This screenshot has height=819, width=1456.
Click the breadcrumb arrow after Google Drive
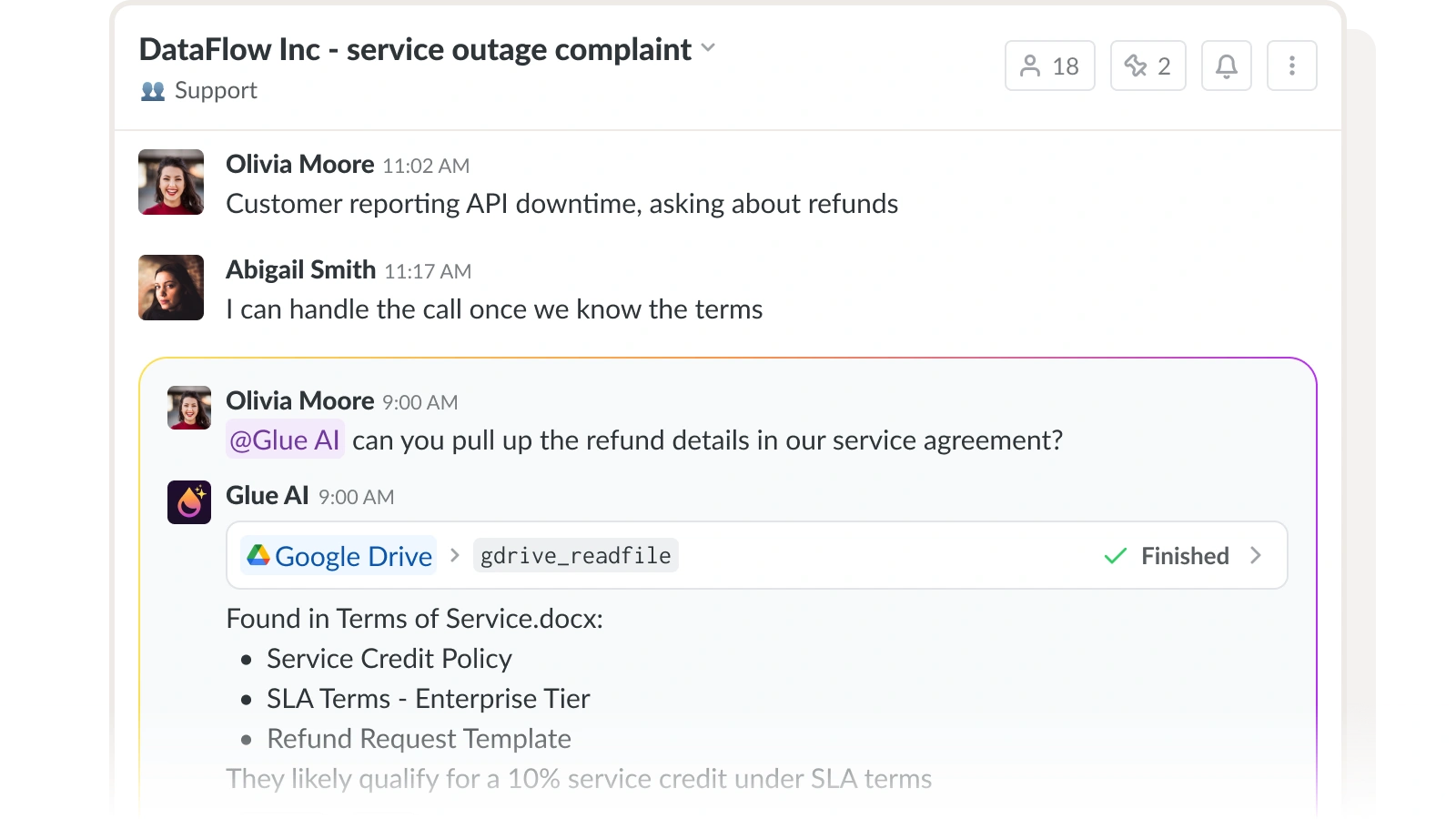[x=455, y=555]
